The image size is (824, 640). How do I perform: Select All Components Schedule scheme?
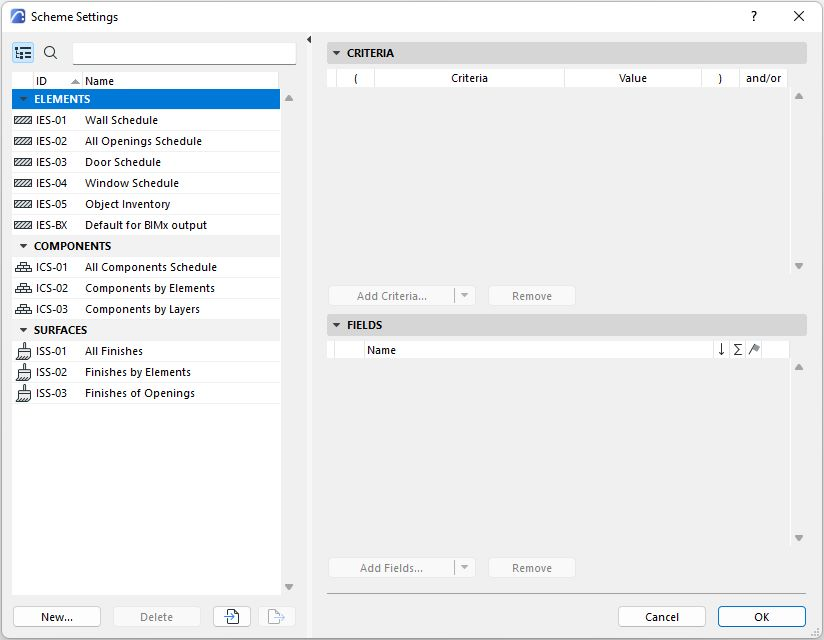pyautogui.click(x=146, y=267)
